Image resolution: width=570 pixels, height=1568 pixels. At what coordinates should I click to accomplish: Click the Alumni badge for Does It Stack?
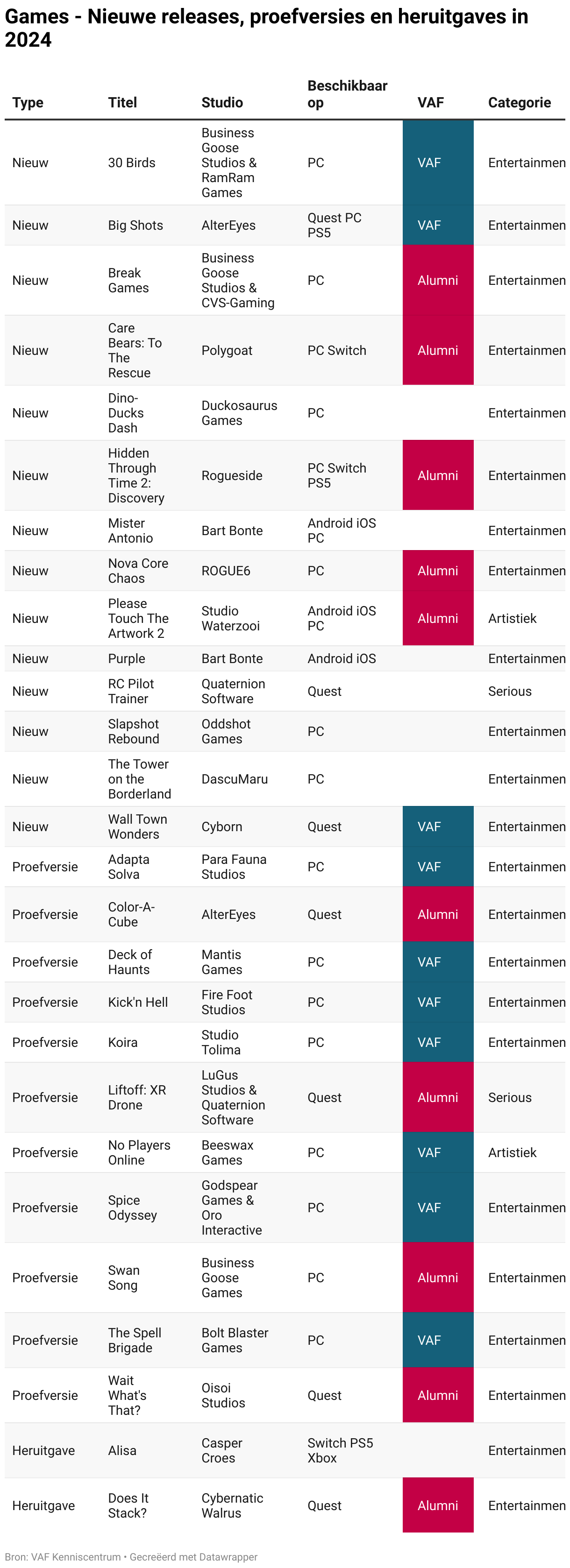tap(437, 1504)
